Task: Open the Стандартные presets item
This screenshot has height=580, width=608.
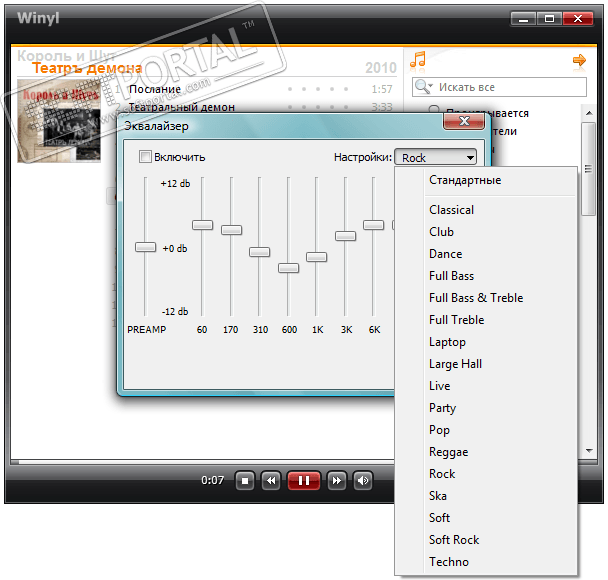Action: tap(486, 180)
